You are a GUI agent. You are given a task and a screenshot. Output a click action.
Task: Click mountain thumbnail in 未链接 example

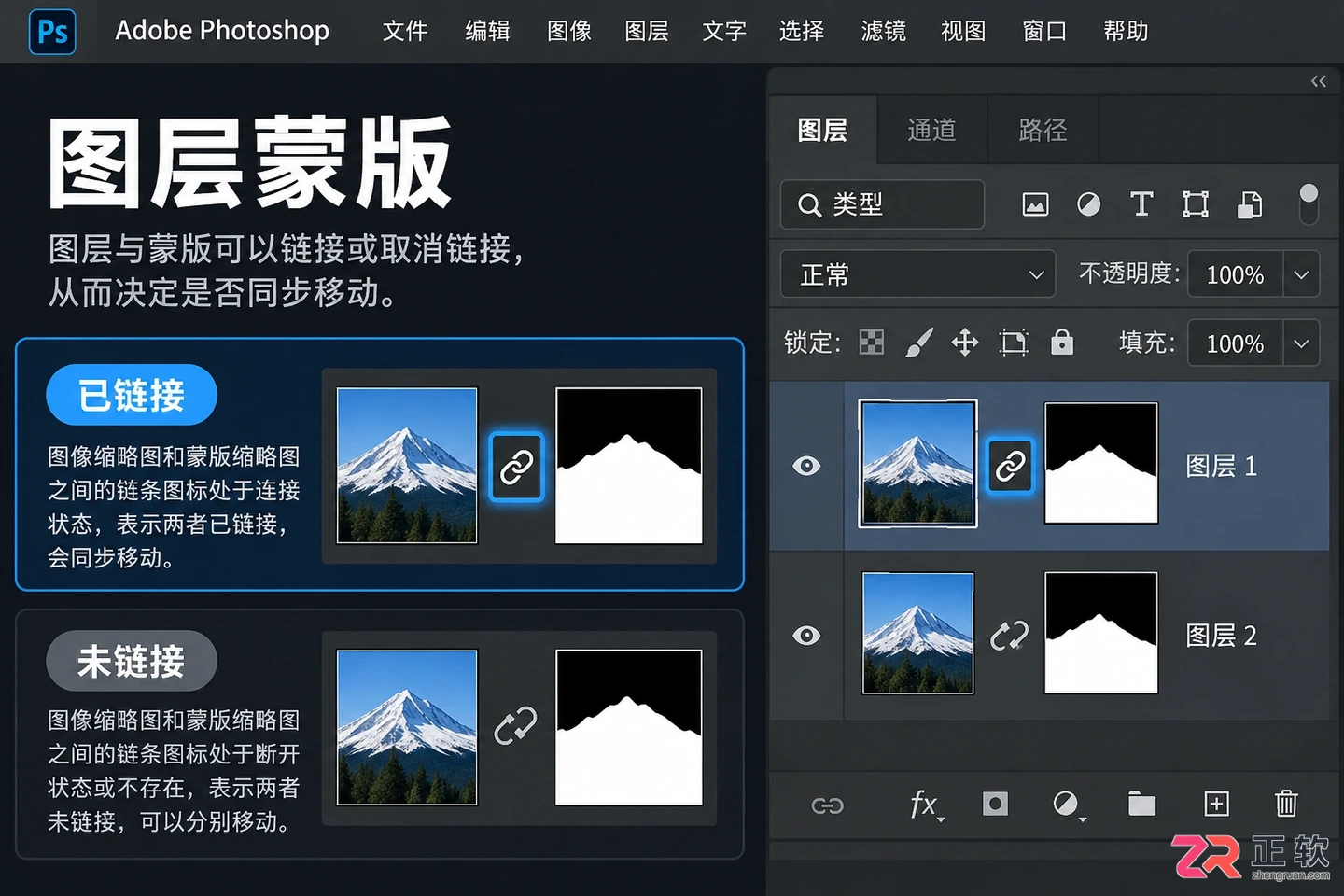pyautogui.click(x=407, y=727)
